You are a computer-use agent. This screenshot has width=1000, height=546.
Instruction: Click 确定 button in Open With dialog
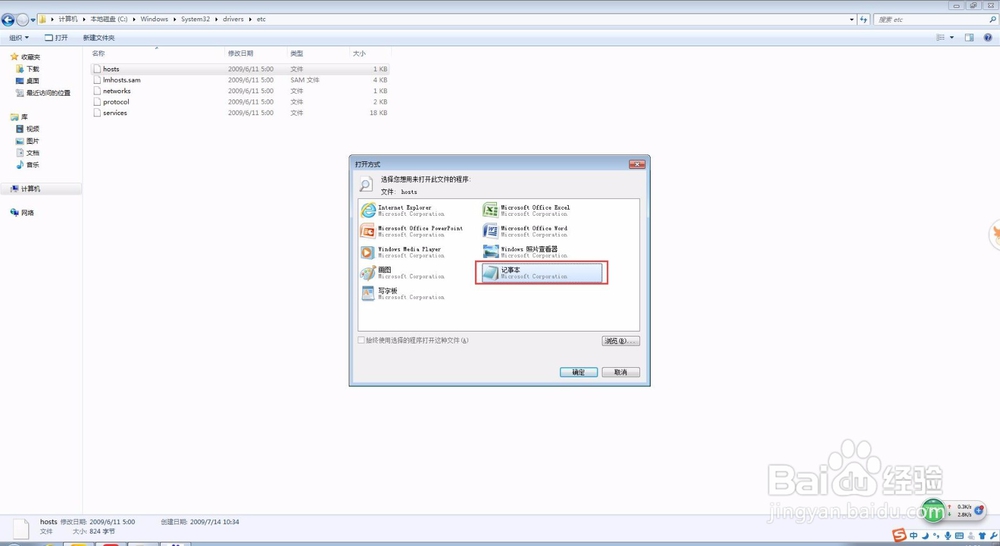[x=578, y=372]
